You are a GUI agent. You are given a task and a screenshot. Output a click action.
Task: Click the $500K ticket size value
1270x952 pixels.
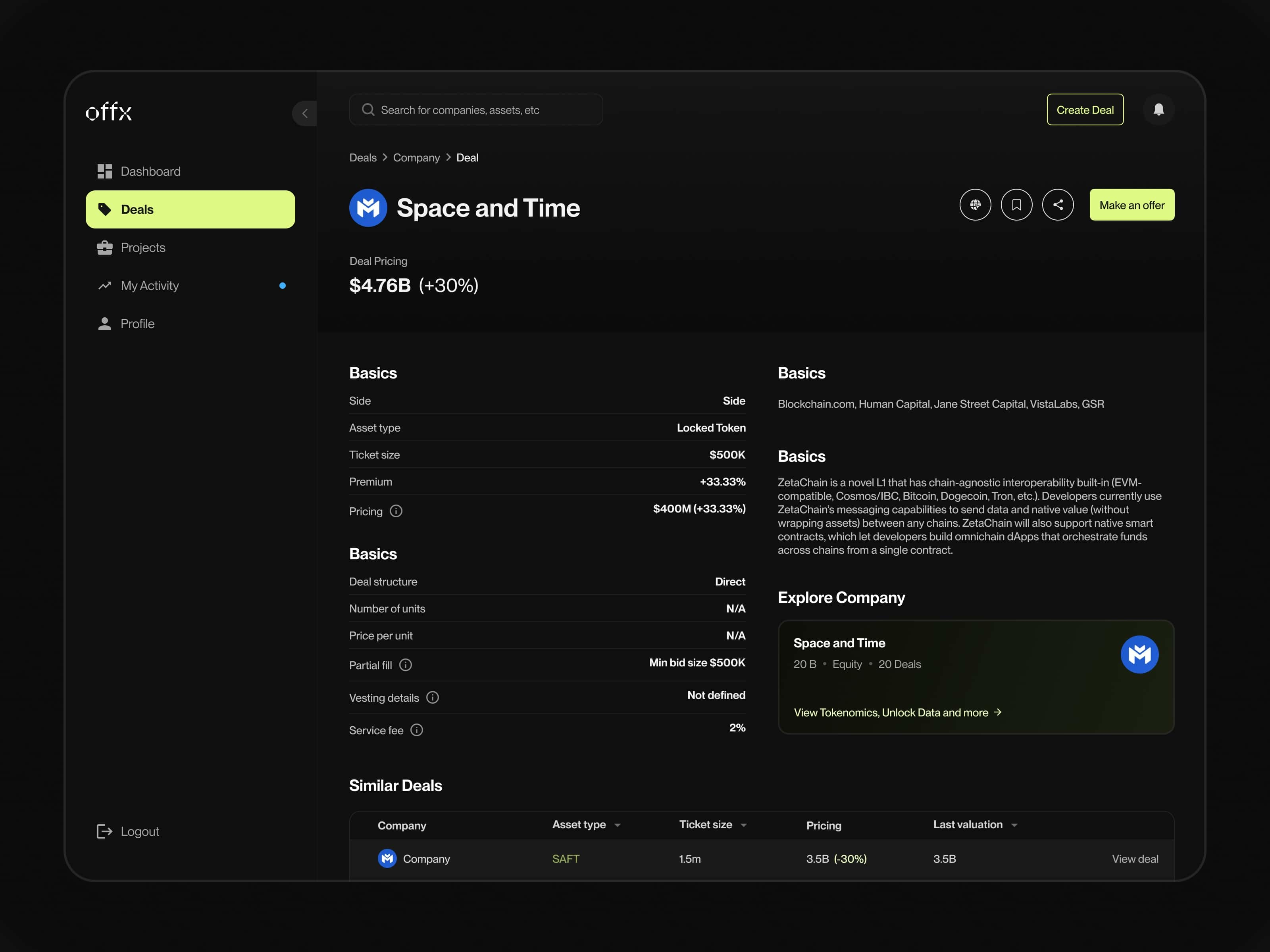727,455
